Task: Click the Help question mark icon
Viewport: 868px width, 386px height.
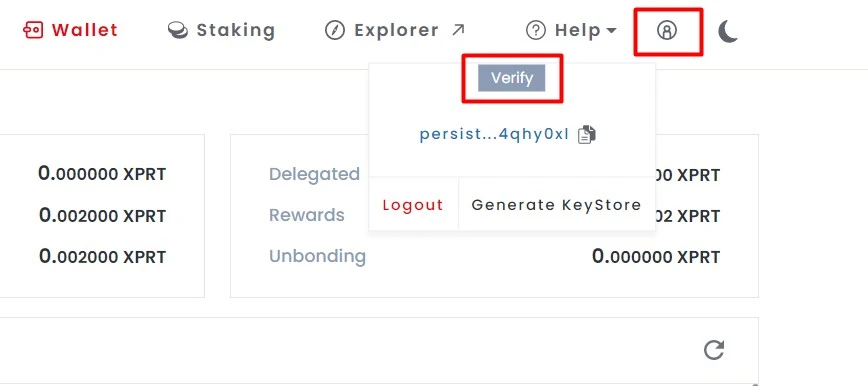Action: click(536, 30)
